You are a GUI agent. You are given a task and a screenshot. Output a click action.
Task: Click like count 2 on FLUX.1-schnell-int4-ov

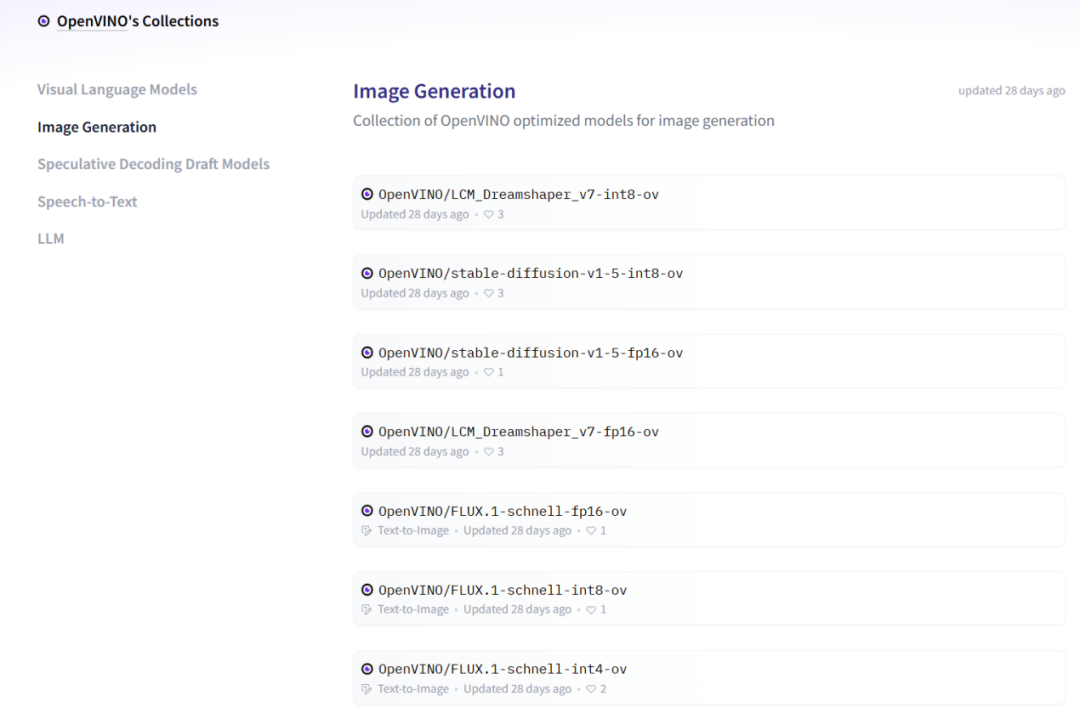pos(603,689)
